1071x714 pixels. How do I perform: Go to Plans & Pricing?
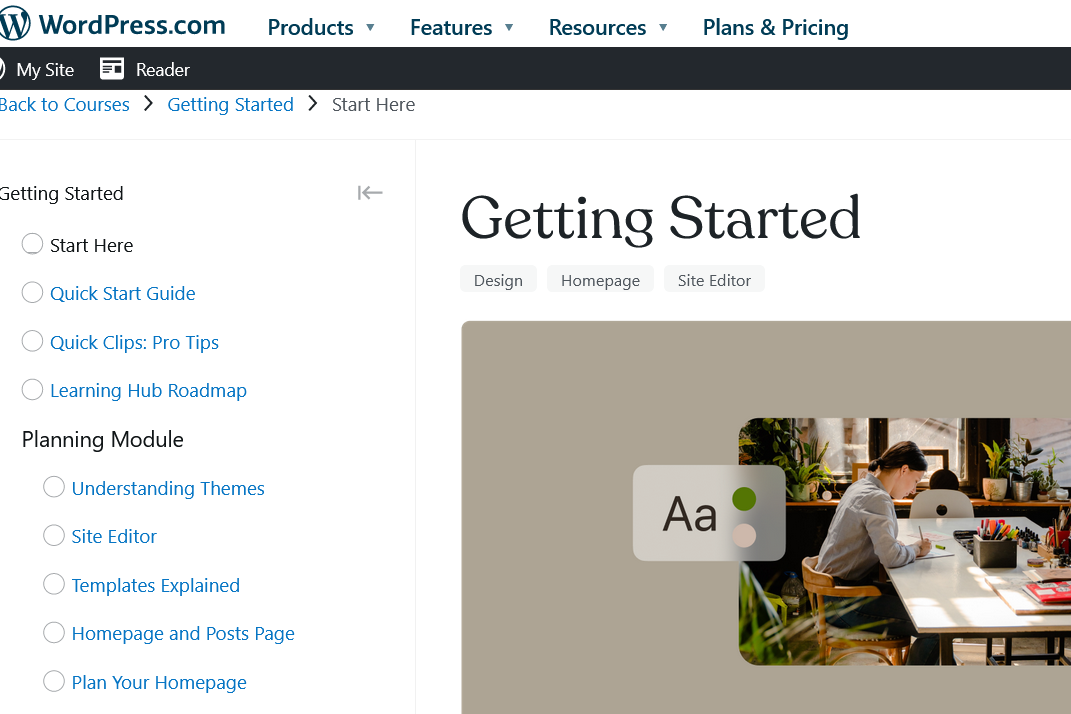[x=775, y=27]
